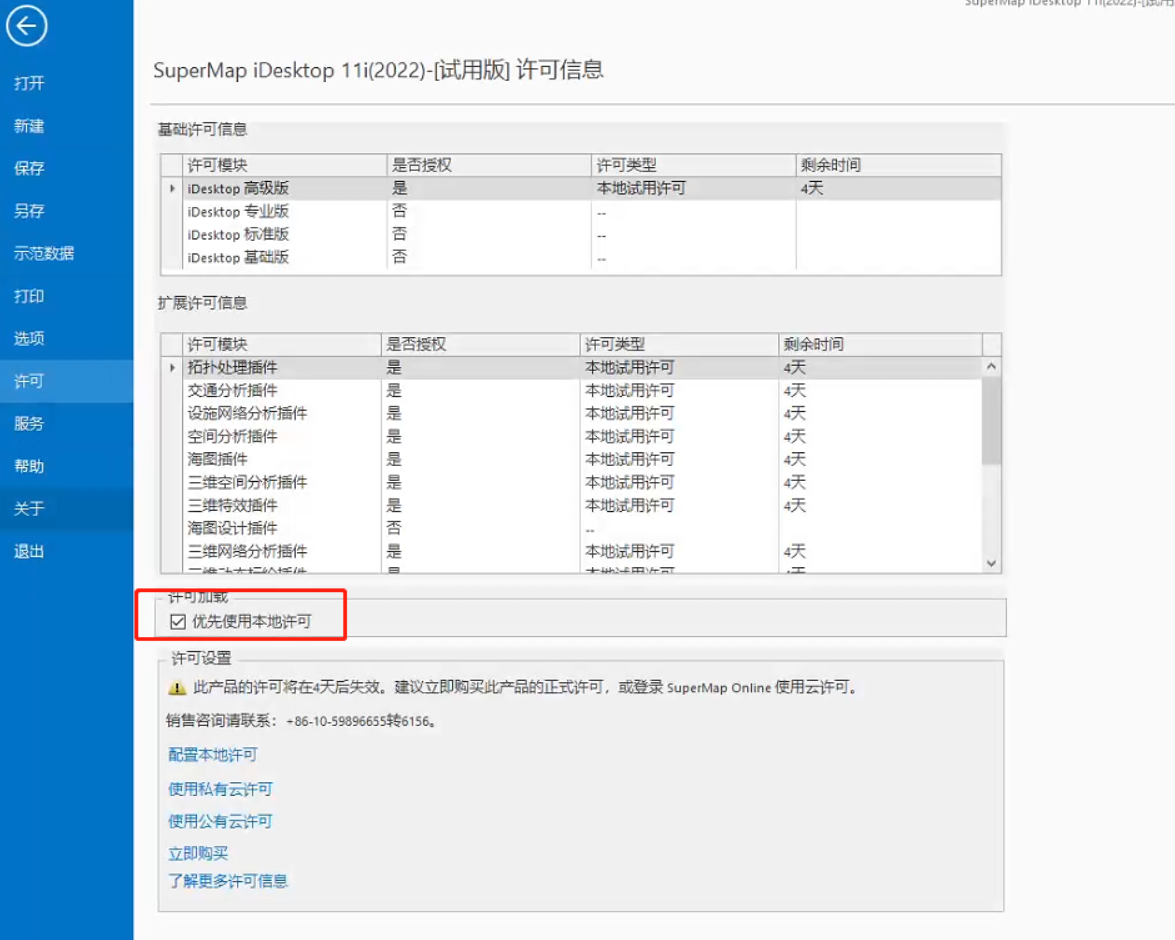Select the 设施网络分析插件 row
1175x940 pixels.
(x=571, y=413)
